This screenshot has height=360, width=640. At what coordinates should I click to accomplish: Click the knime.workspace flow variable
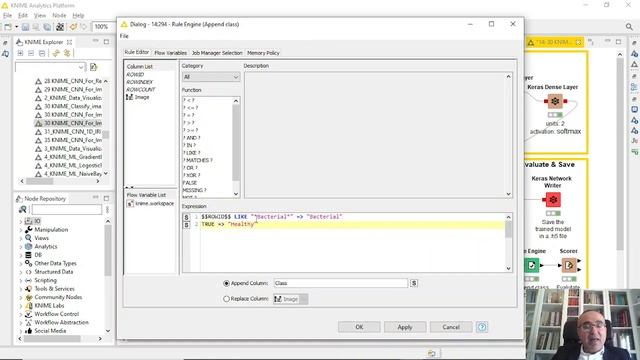tap(150, 203)
